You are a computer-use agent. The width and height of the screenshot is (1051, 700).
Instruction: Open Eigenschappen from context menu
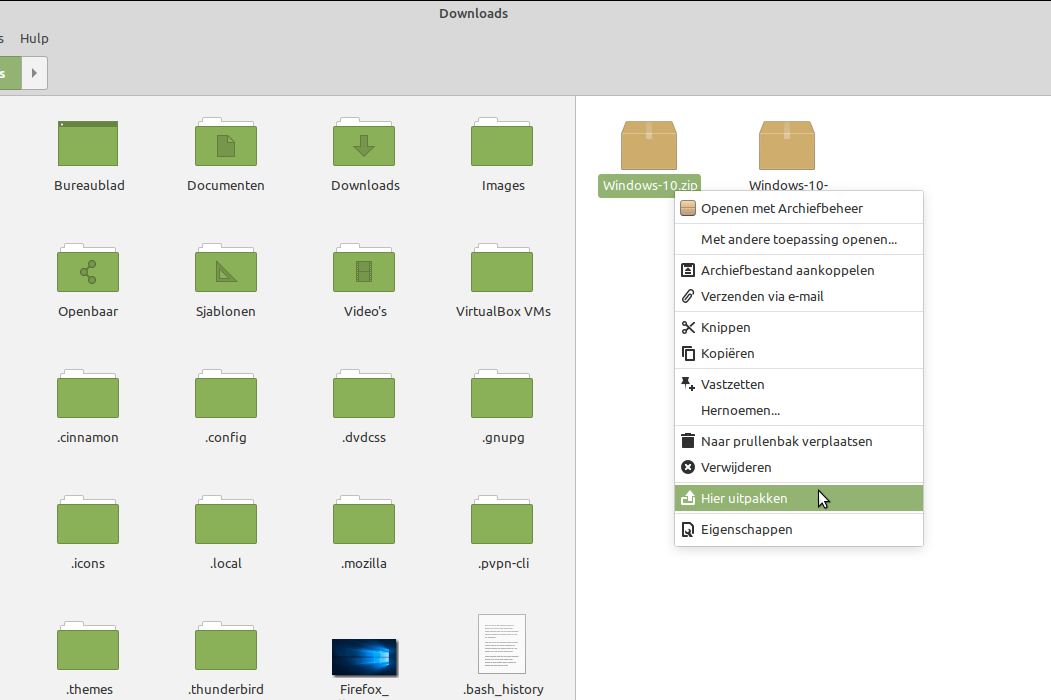click(746, 529)
